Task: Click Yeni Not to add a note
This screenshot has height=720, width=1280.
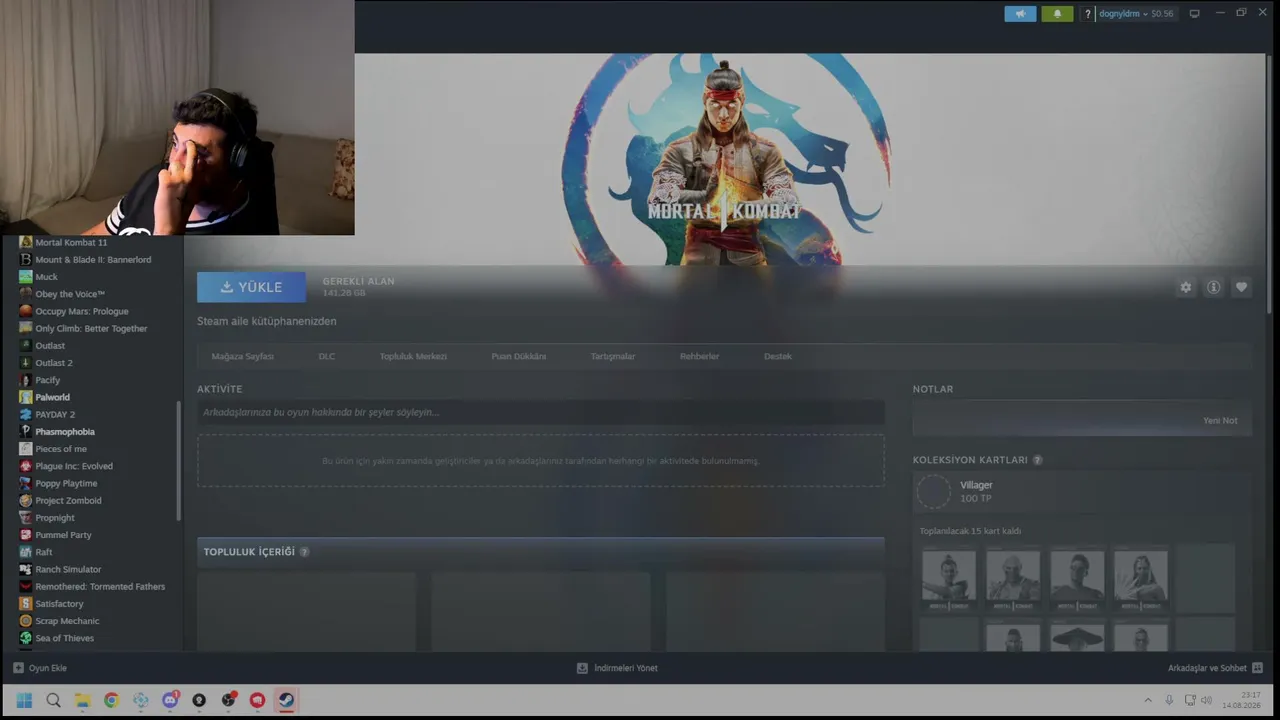Action: click(1220, 421)
